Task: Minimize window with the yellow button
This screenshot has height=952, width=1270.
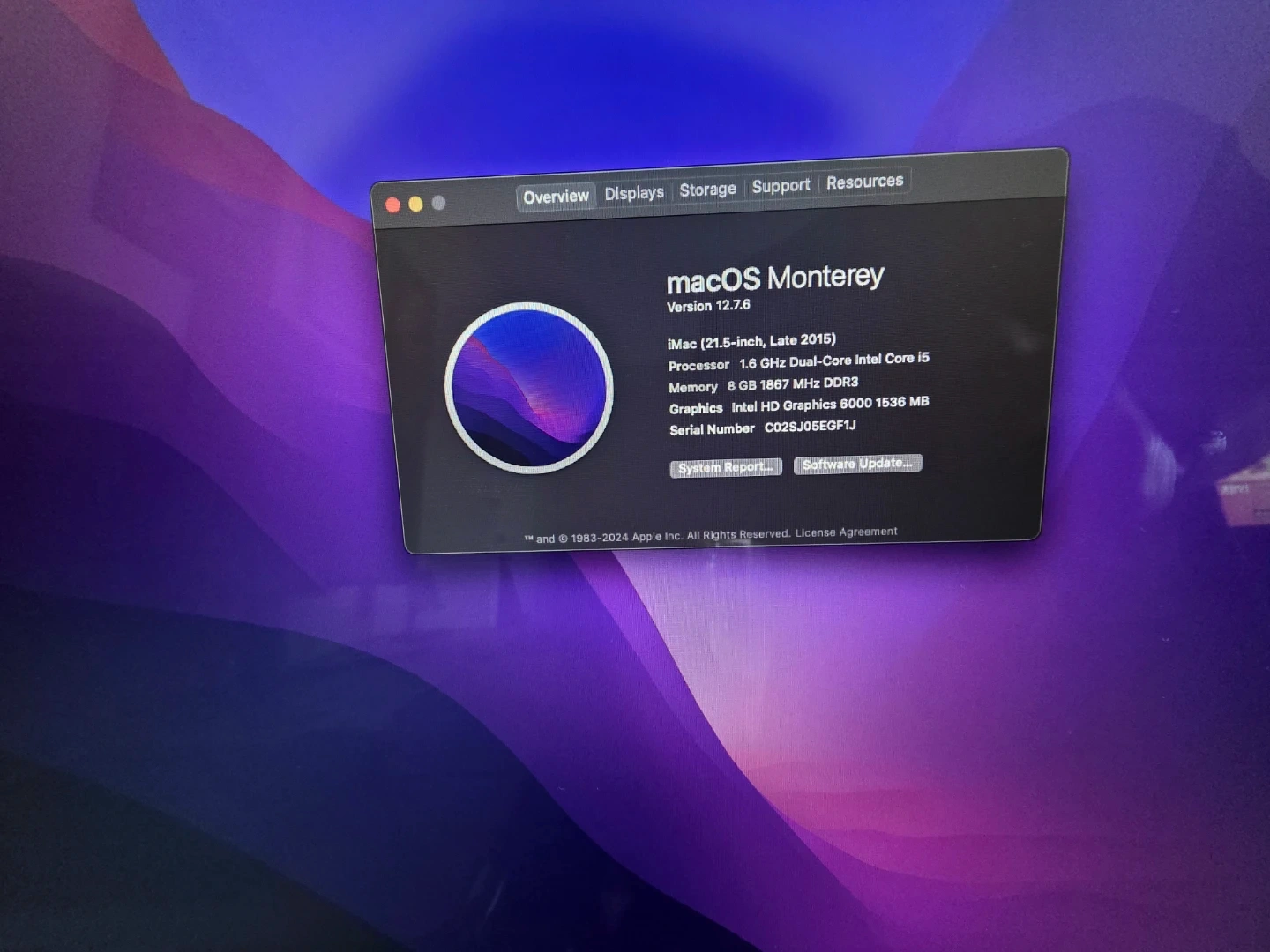Action: point(415,205)
